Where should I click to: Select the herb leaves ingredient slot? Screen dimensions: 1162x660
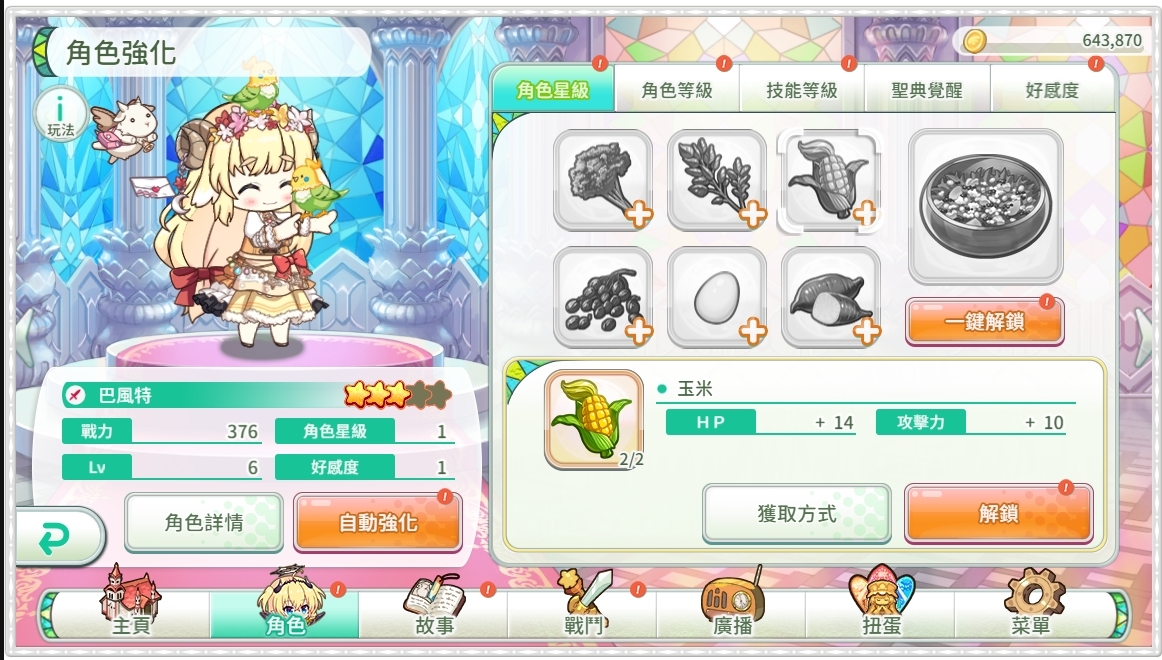(x=717, y=180)
